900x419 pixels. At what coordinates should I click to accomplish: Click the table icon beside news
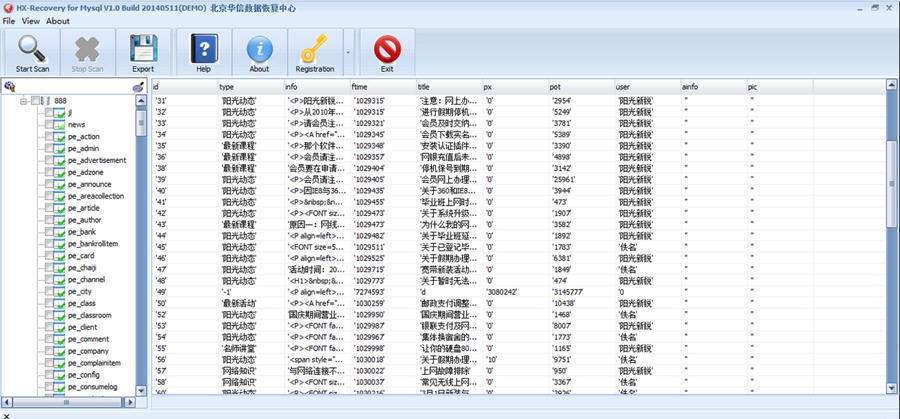pyautogui.click(x=60, y=125)
